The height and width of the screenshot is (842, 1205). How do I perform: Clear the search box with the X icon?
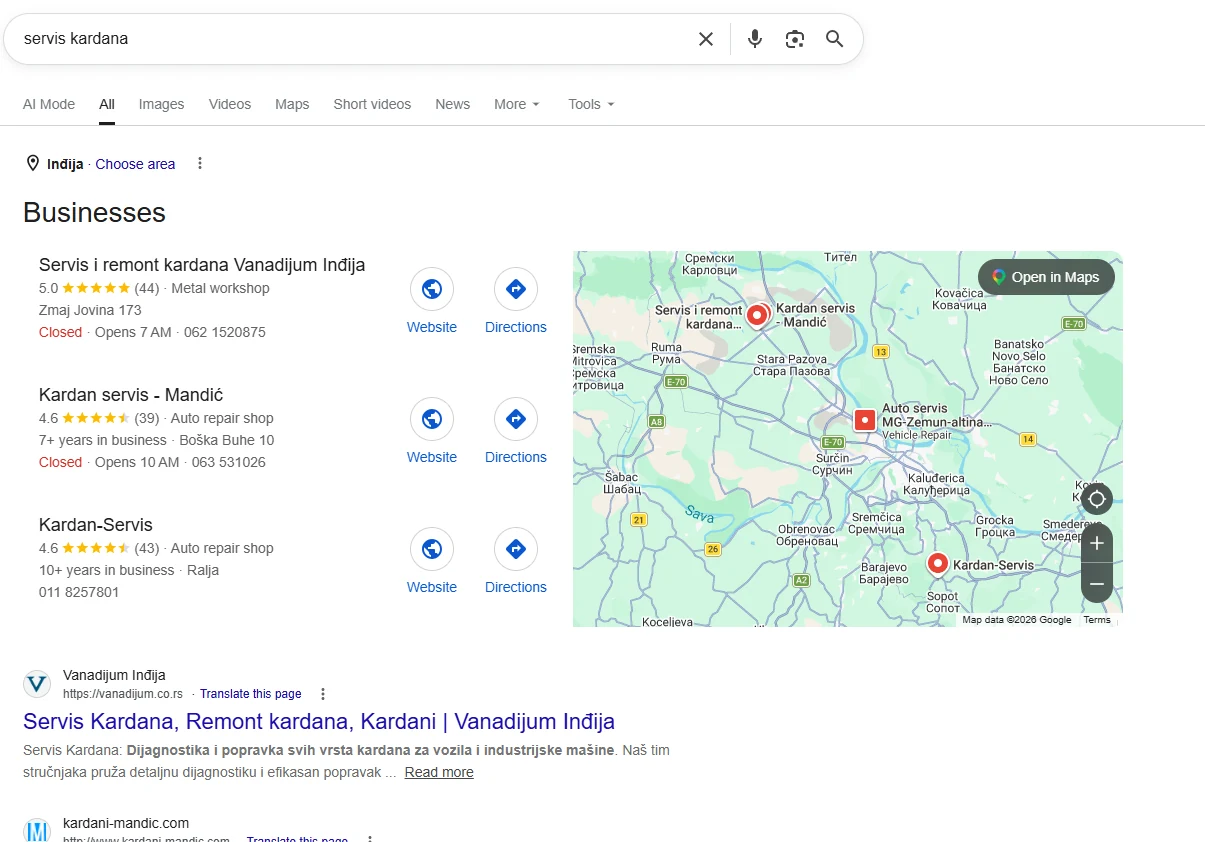[706, 39]
